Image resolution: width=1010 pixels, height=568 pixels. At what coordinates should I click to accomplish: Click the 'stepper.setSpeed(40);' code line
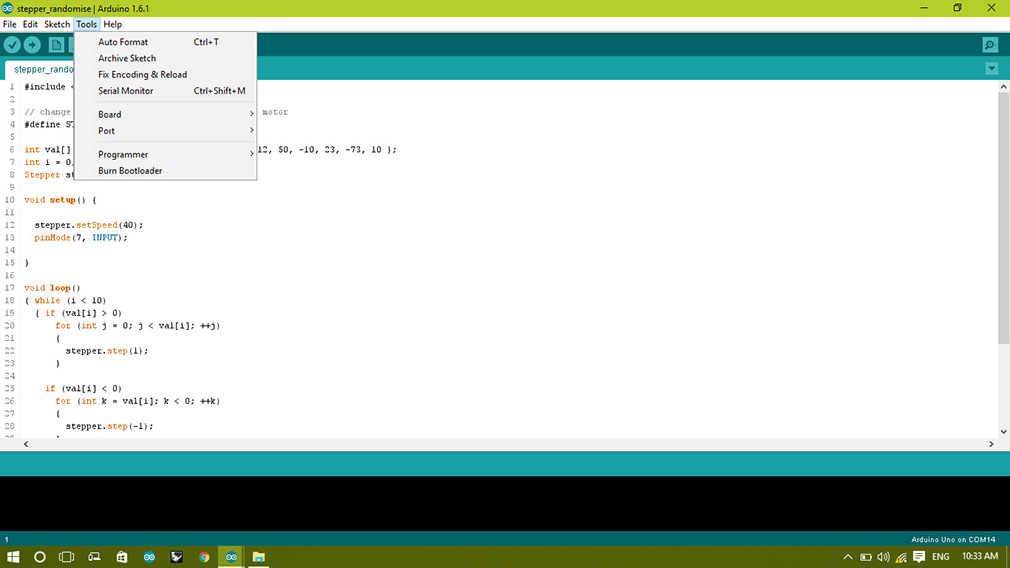point(89,225)
